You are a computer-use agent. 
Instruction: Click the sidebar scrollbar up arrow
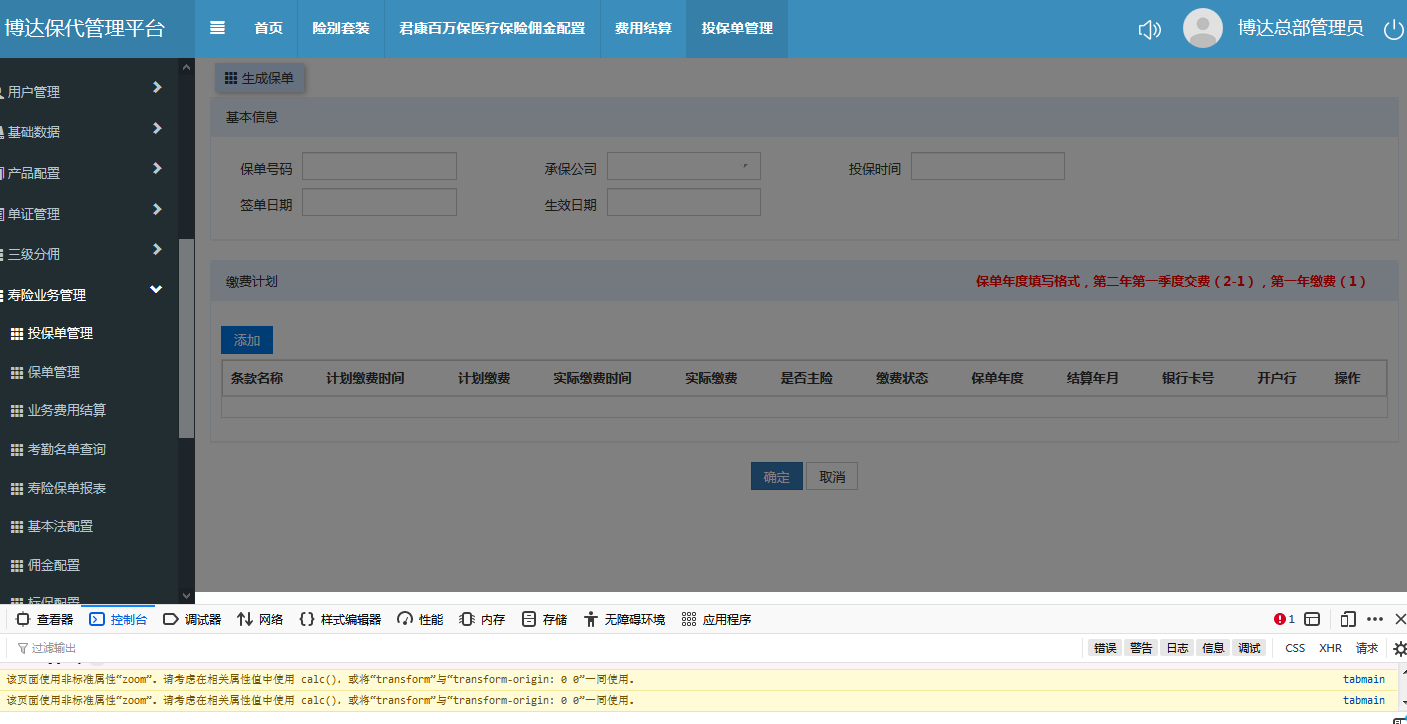187,66
